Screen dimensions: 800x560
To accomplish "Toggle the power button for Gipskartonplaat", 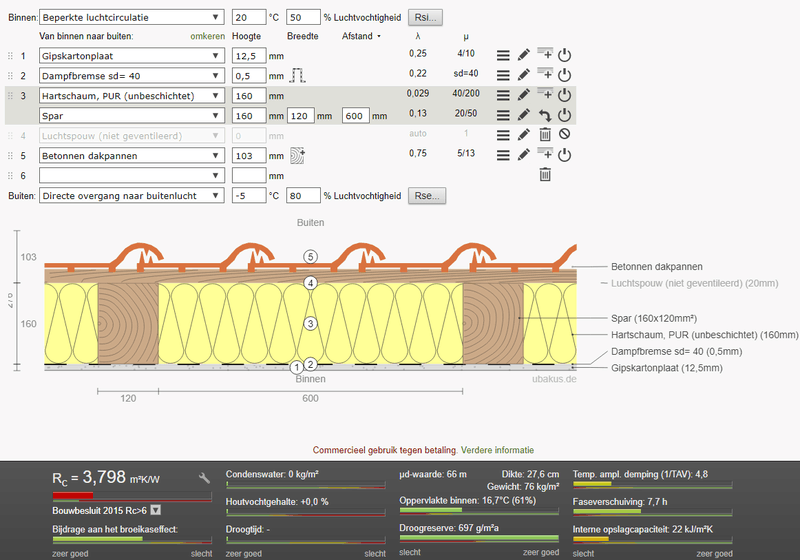I will click(564, 55).
